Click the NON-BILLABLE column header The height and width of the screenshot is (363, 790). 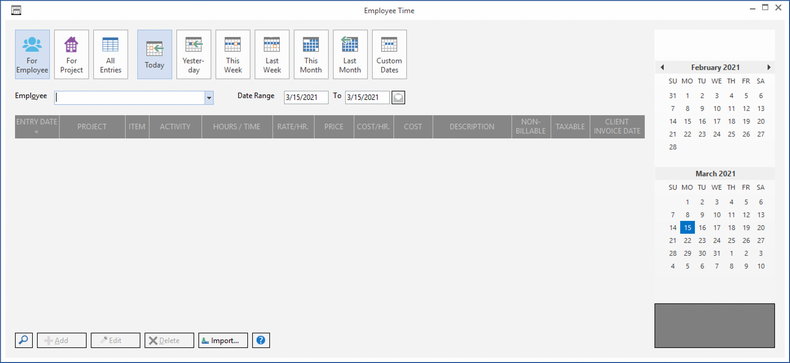coord(532,127)
